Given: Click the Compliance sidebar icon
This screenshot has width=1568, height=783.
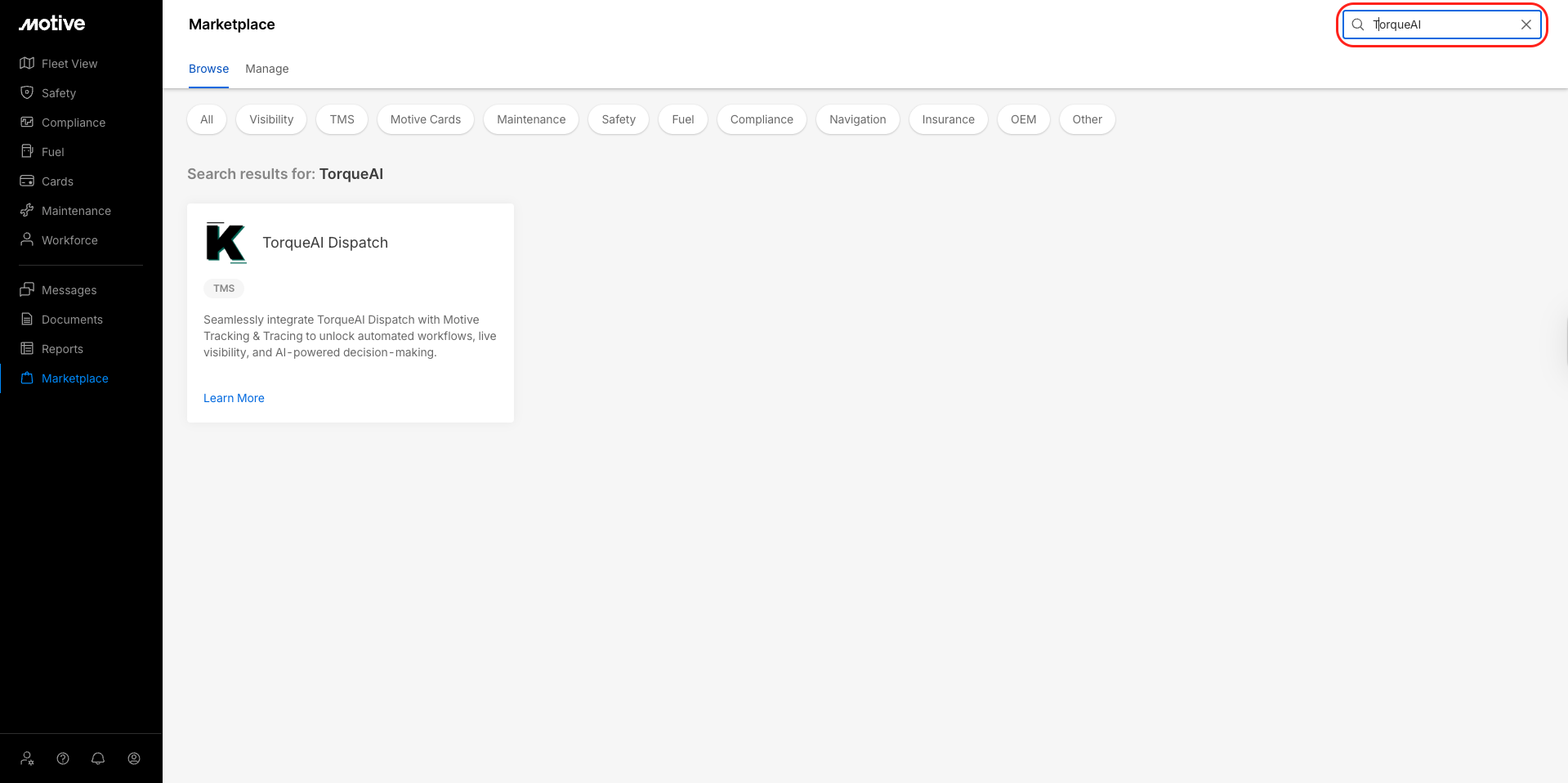Looking at the screenshot, I should 27,122.
